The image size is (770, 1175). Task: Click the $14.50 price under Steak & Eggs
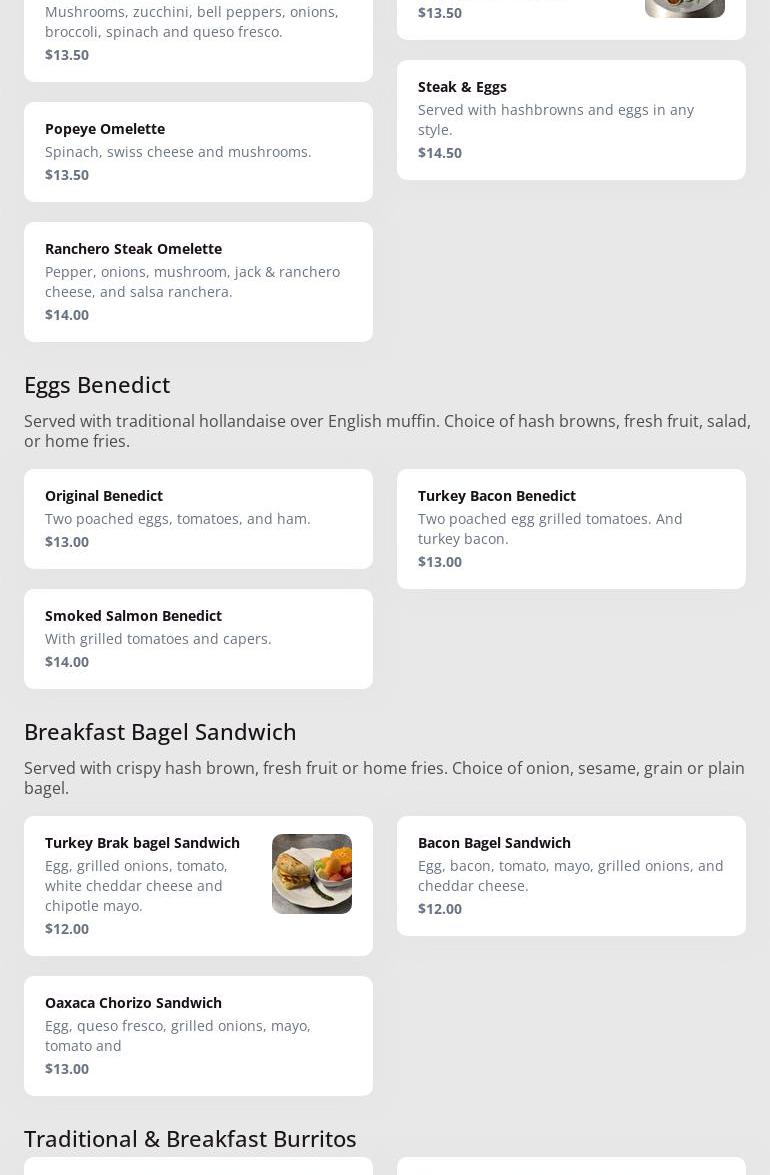click(x=440, y=153)
